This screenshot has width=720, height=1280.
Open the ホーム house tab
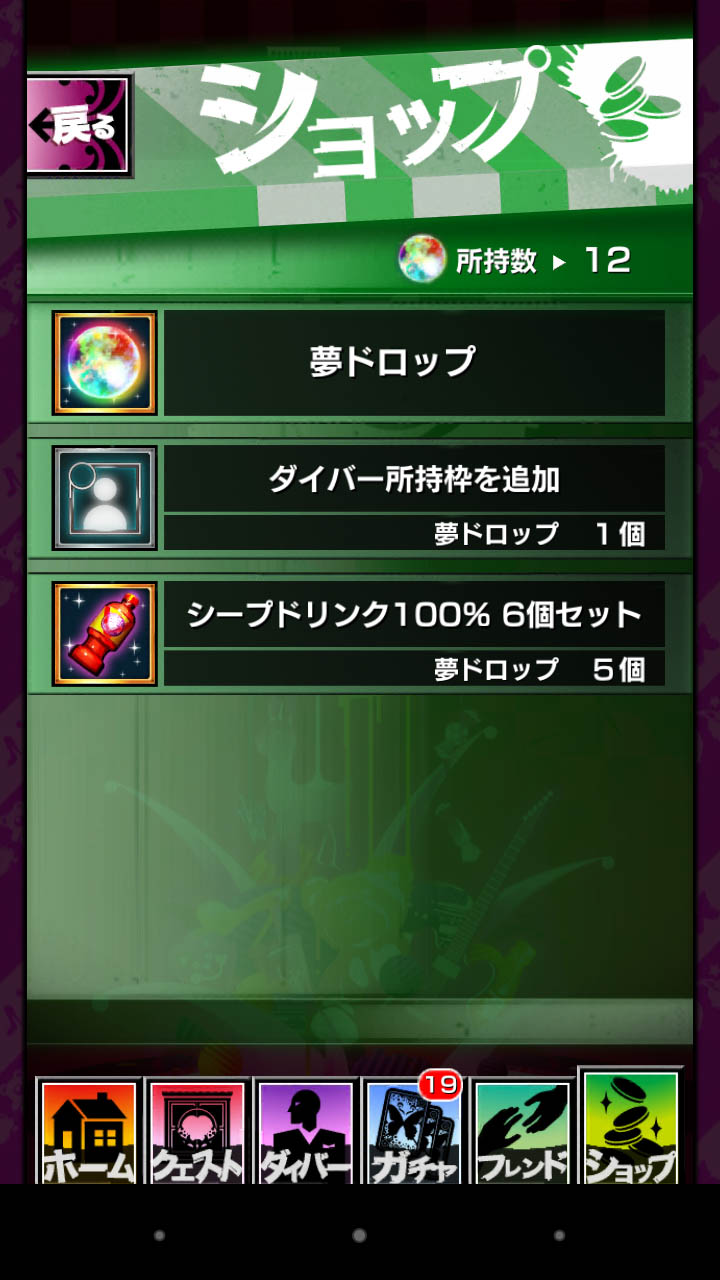tap(89, 1132)
